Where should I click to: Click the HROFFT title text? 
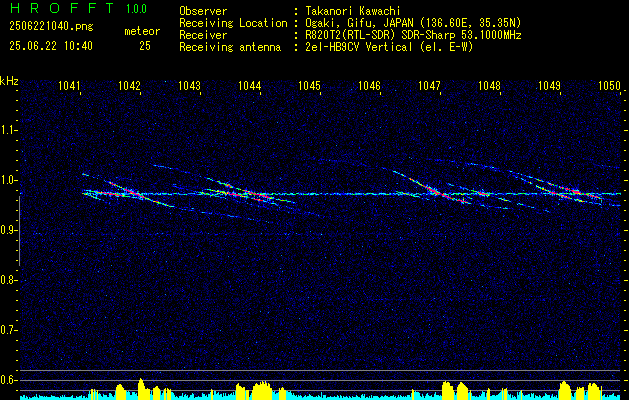(x=63, y=8)
